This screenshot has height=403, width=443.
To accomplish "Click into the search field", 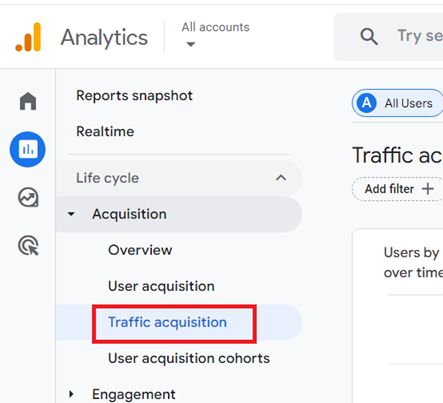I will 388,37.
